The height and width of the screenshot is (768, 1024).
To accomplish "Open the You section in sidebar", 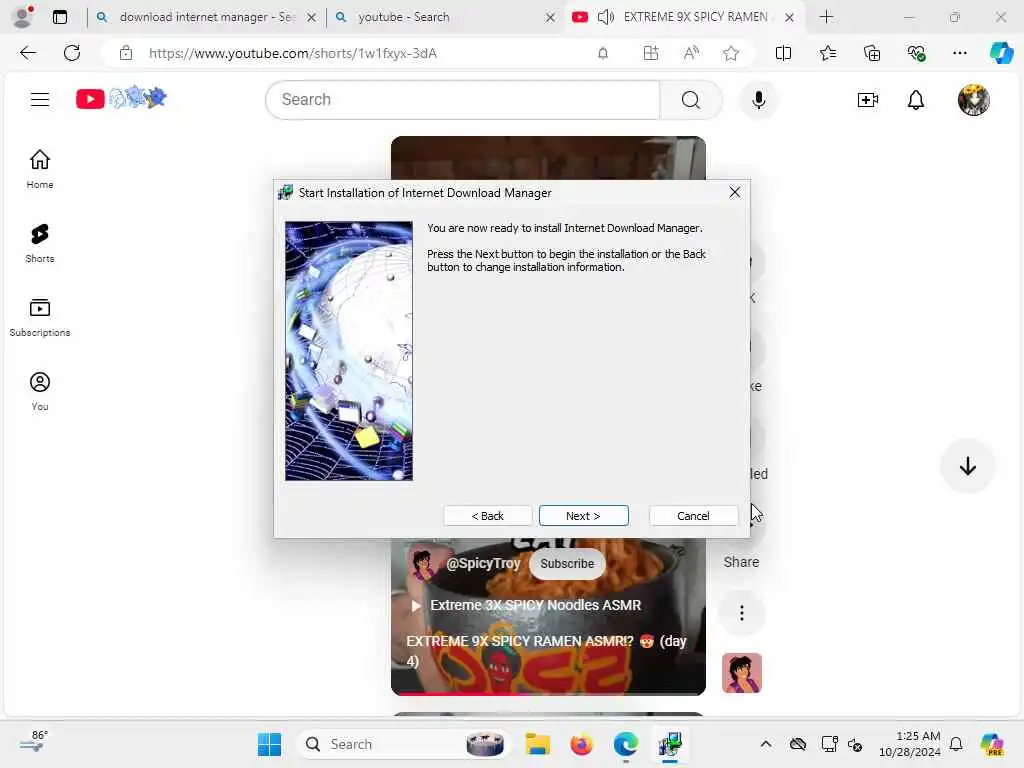I will [x=40, y=391].
